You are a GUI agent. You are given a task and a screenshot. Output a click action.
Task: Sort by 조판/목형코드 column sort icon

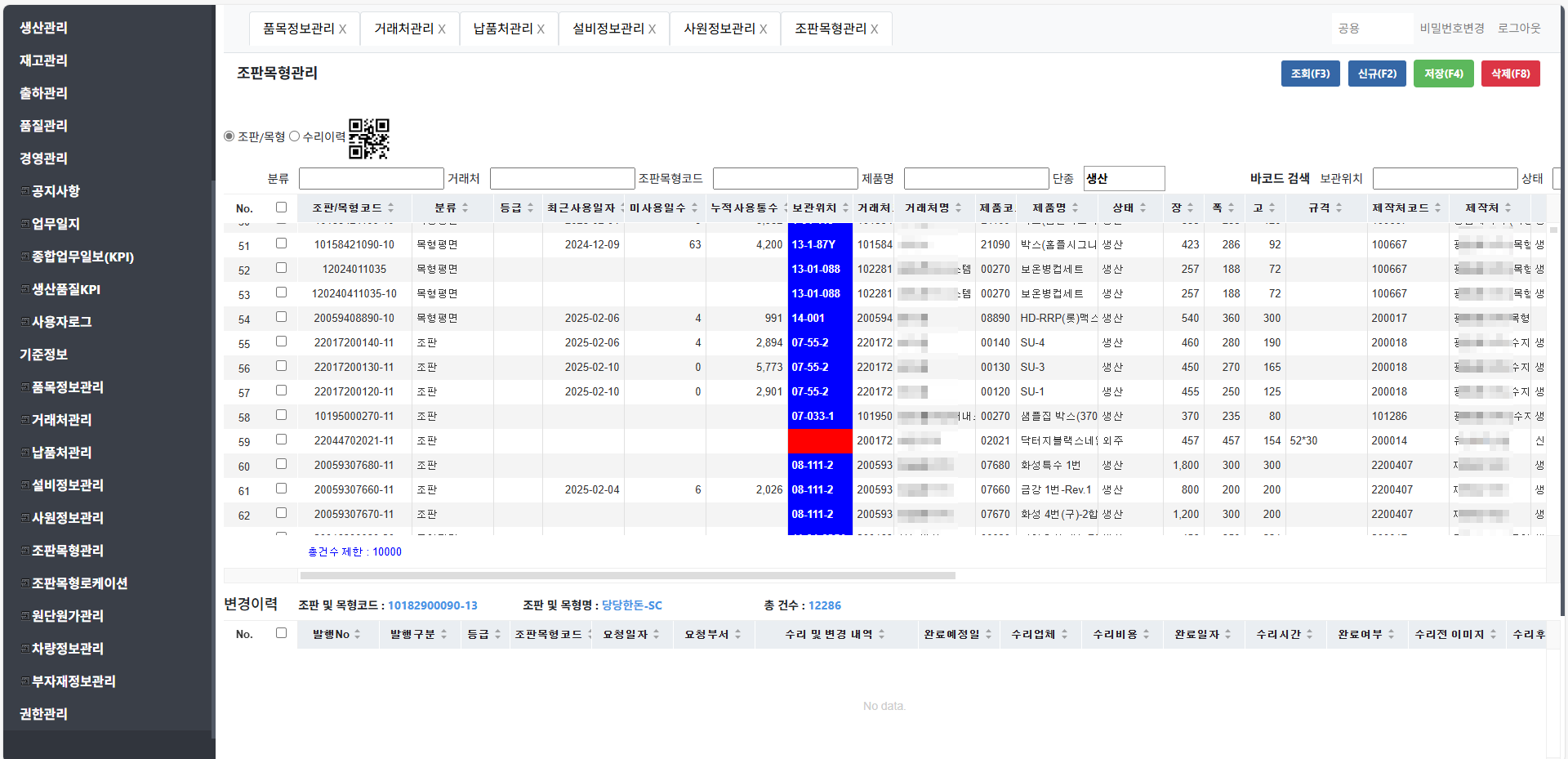(391, 208)
